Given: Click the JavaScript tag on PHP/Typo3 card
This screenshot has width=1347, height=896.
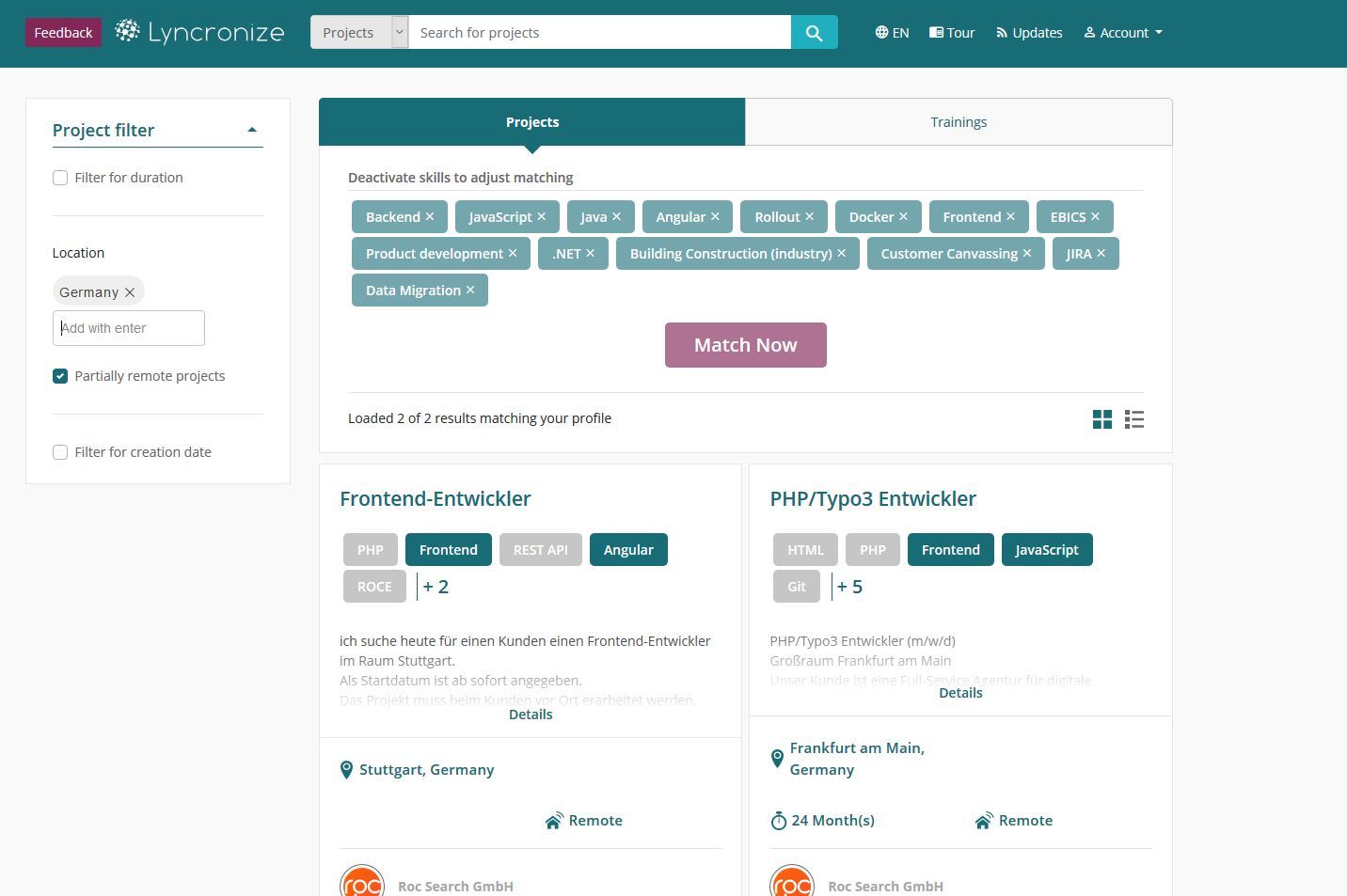Looking at the screenshot, I should 1047,550.
